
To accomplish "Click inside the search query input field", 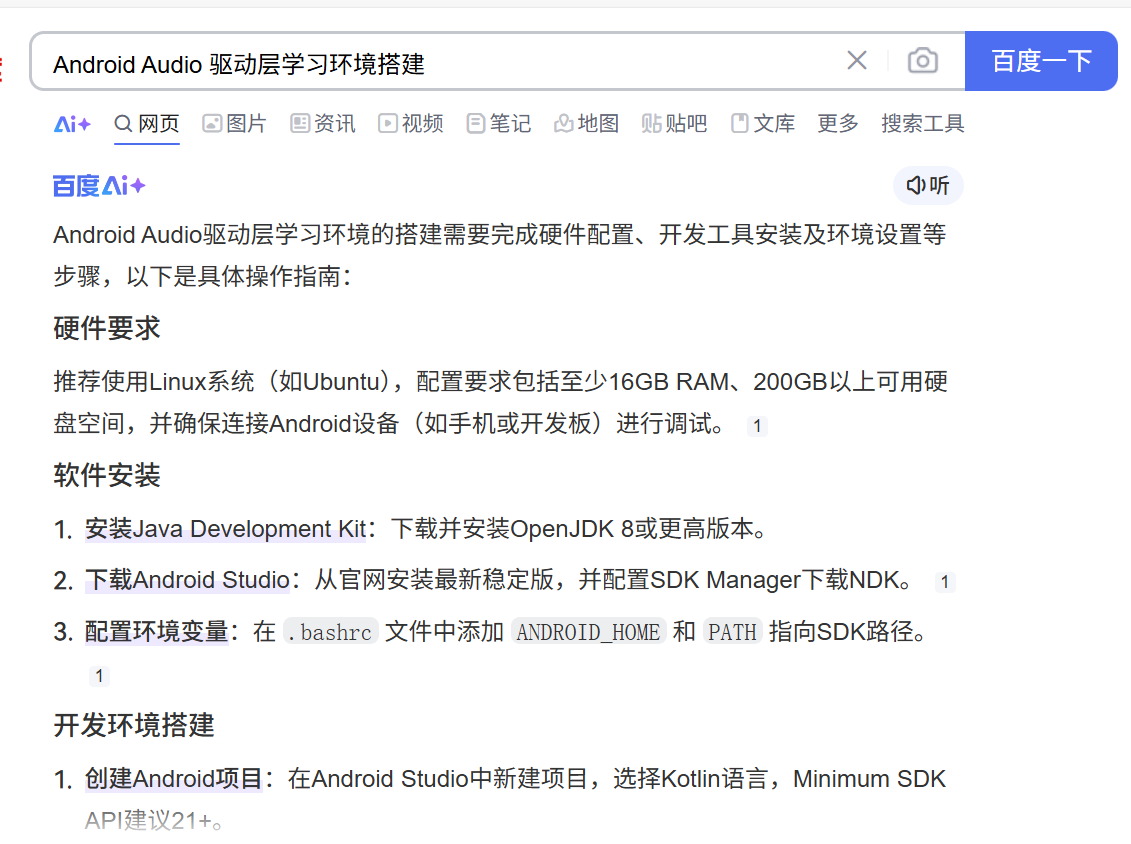I will pyautogui.click(x=430, y=63).
